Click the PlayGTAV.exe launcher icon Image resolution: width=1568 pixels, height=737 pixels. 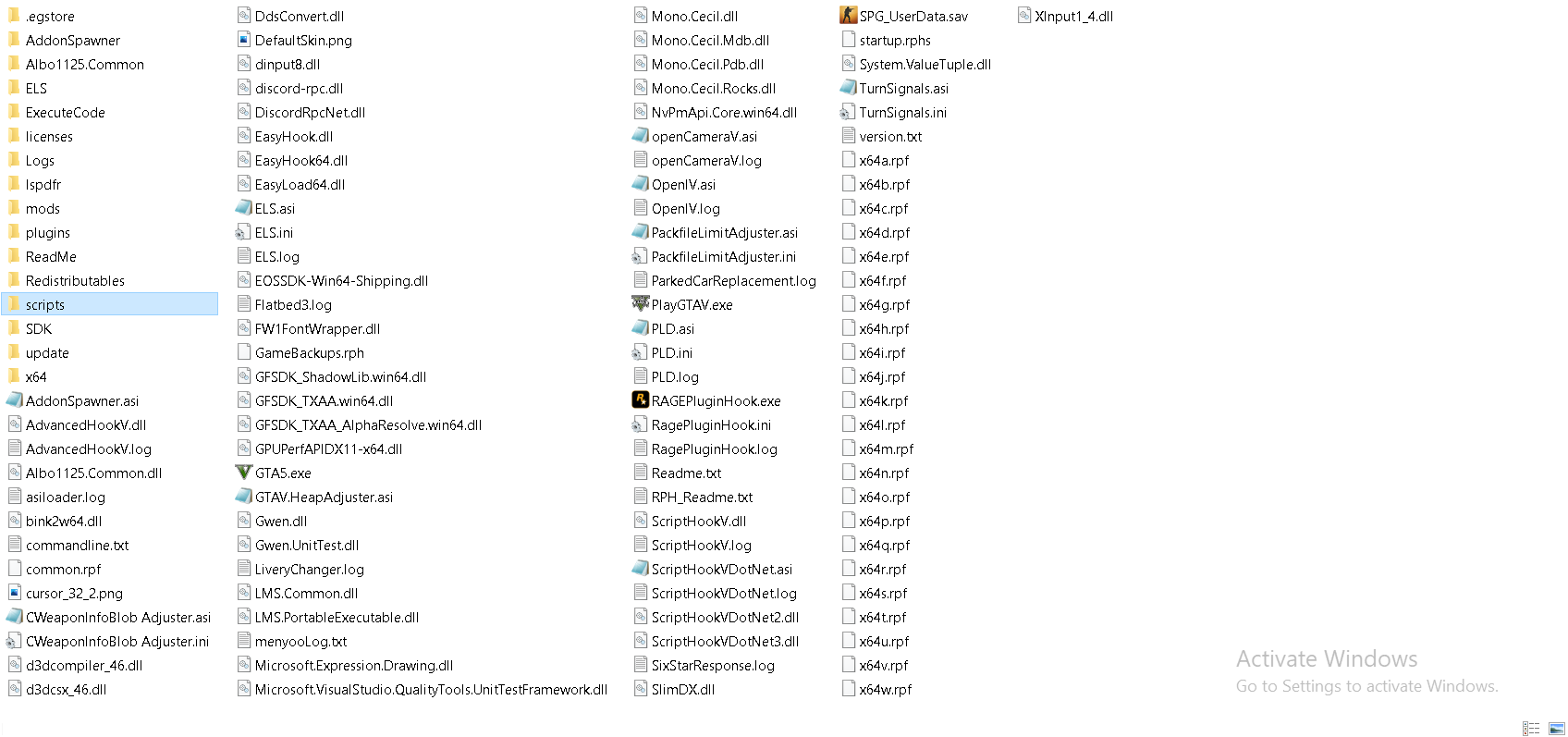coord(640,304)
